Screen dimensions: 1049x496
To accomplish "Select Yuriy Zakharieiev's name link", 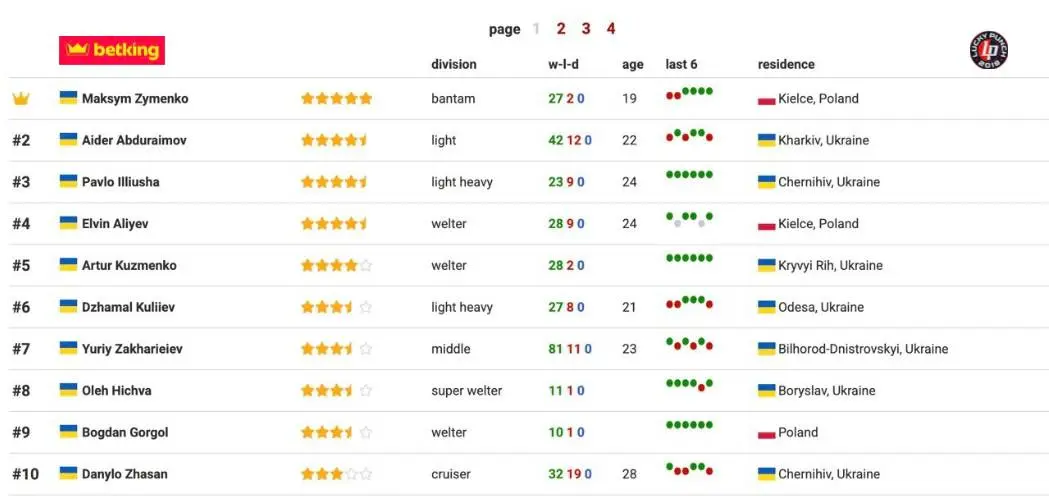I will coord(132,349).
